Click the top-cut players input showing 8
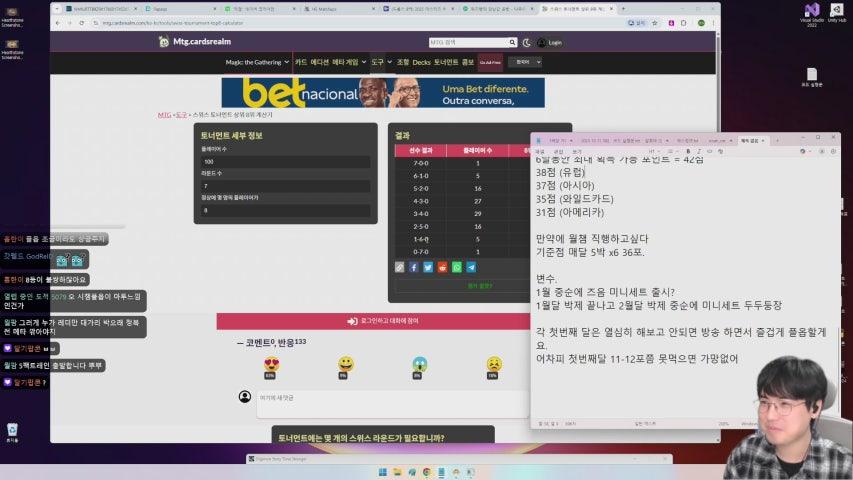The width and height of the screenshot is (853, 480). pos(286,210)
